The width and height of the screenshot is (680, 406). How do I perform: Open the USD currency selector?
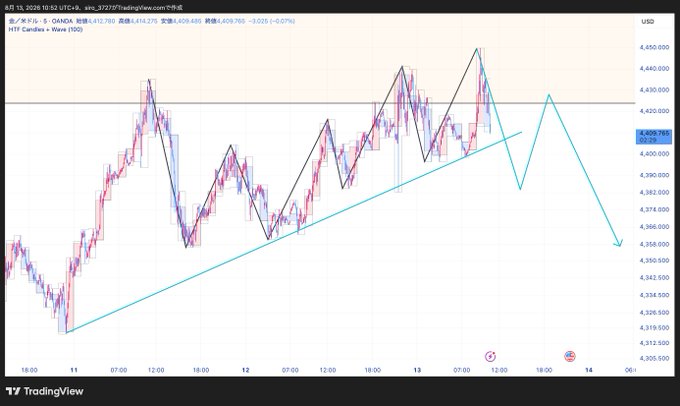647,21
